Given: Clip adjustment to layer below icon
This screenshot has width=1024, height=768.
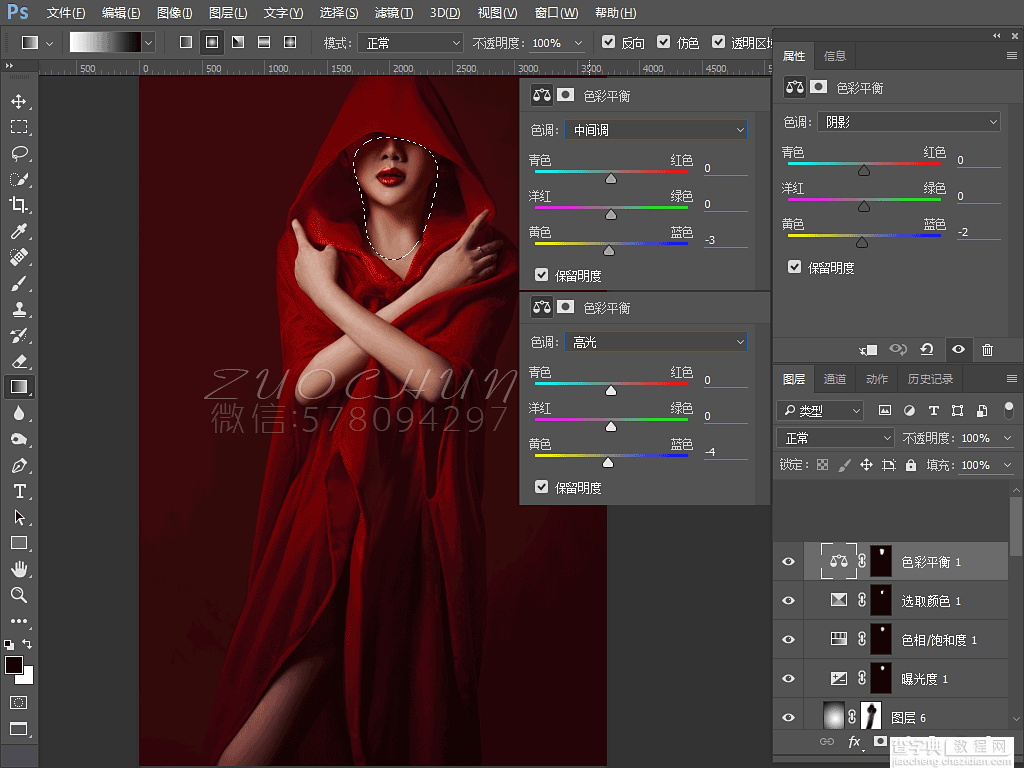Looking at the screenshot, I should 868,350.
